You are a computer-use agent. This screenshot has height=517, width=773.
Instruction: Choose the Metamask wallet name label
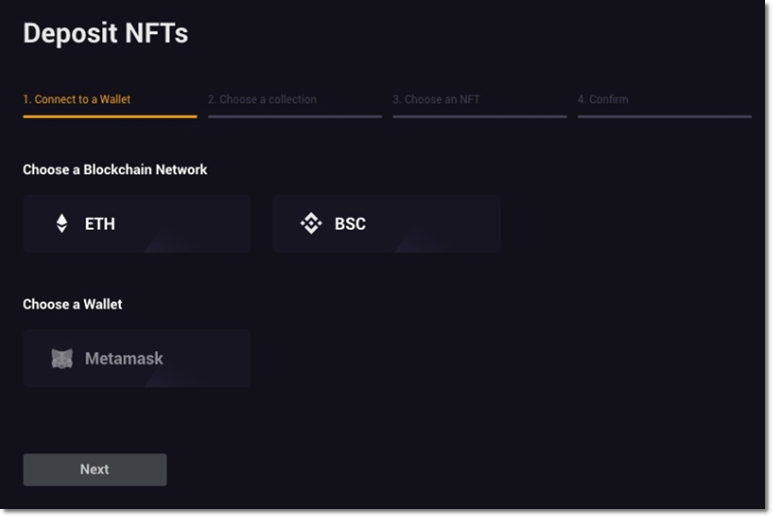tap(124, 358)
